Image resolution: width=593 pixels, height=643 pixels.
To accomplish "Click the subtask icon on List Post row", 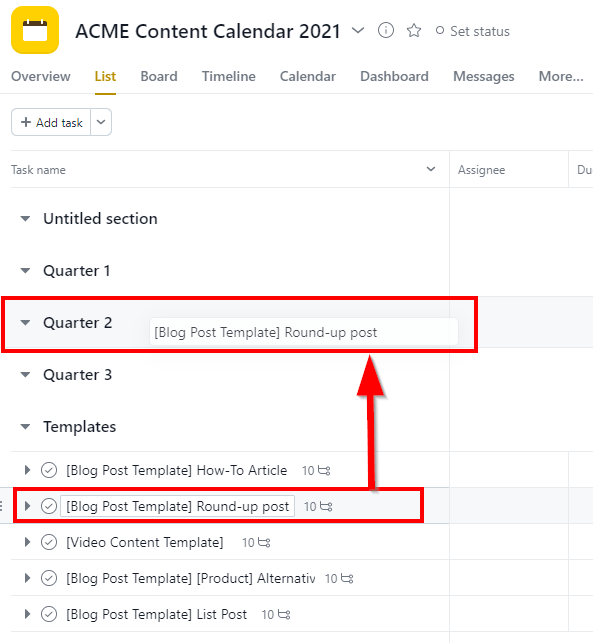I will (x=284, y=614).
